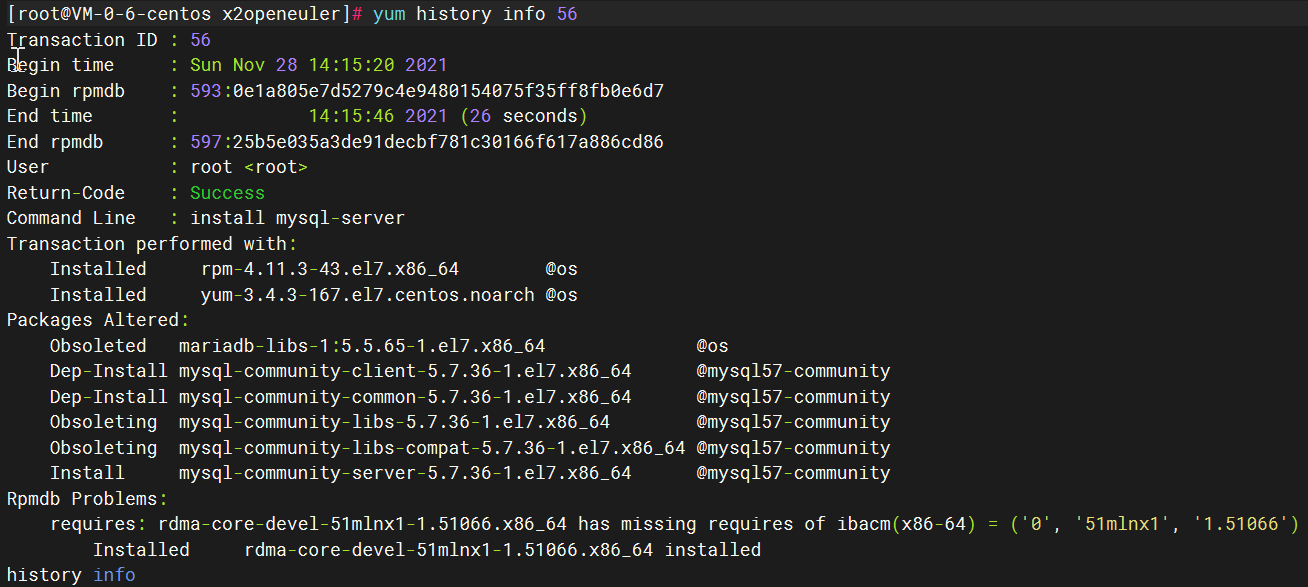Click the Begin rpmdb hash starting 593
Image resolution: width=1308 pixels, height=587 pixels.
point(427,91)
